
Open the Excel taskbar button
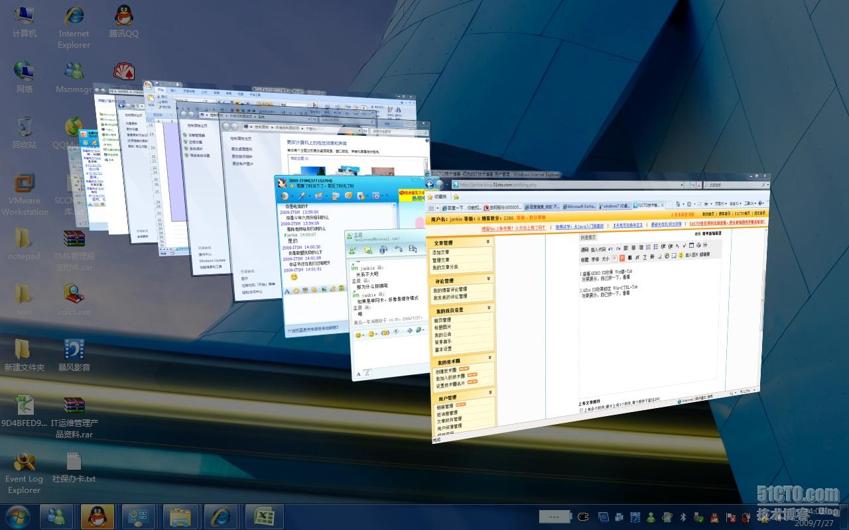coord(264,516)
